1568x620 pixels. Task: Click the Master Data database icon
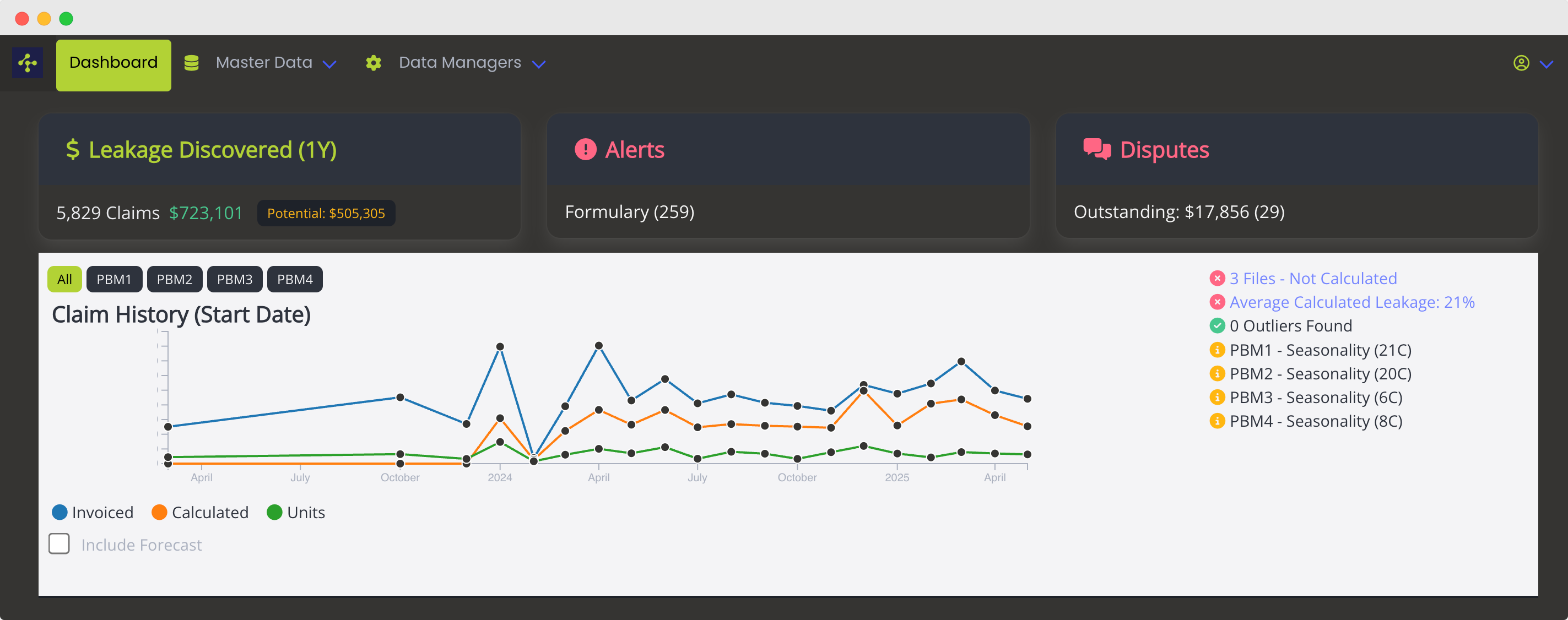[x=191, y=63]
